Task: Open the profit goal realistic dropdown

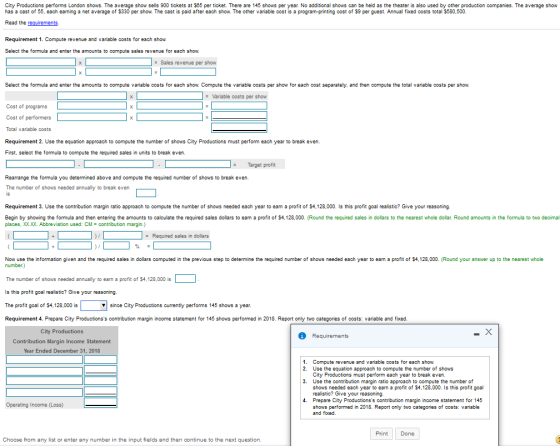Action: click(x=94, y=305)
